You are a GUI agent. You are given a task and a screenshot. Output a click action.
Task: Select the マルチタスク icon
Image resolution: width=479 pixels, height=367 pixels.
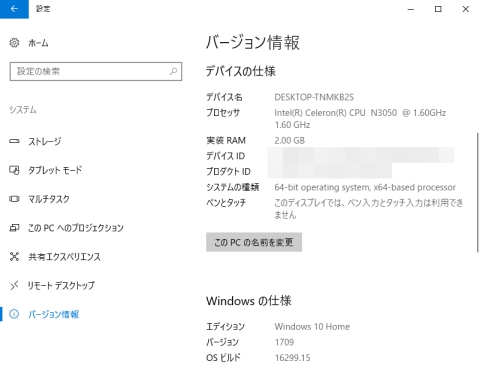coord(14,199)
